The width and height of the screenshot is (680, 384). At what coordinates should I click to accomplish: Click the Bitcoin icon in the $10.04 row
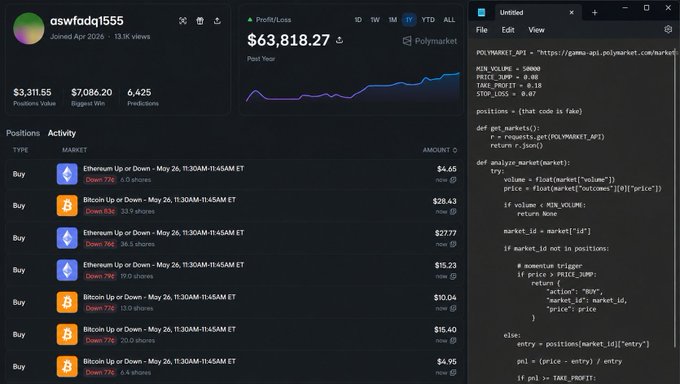coord(67,302)
